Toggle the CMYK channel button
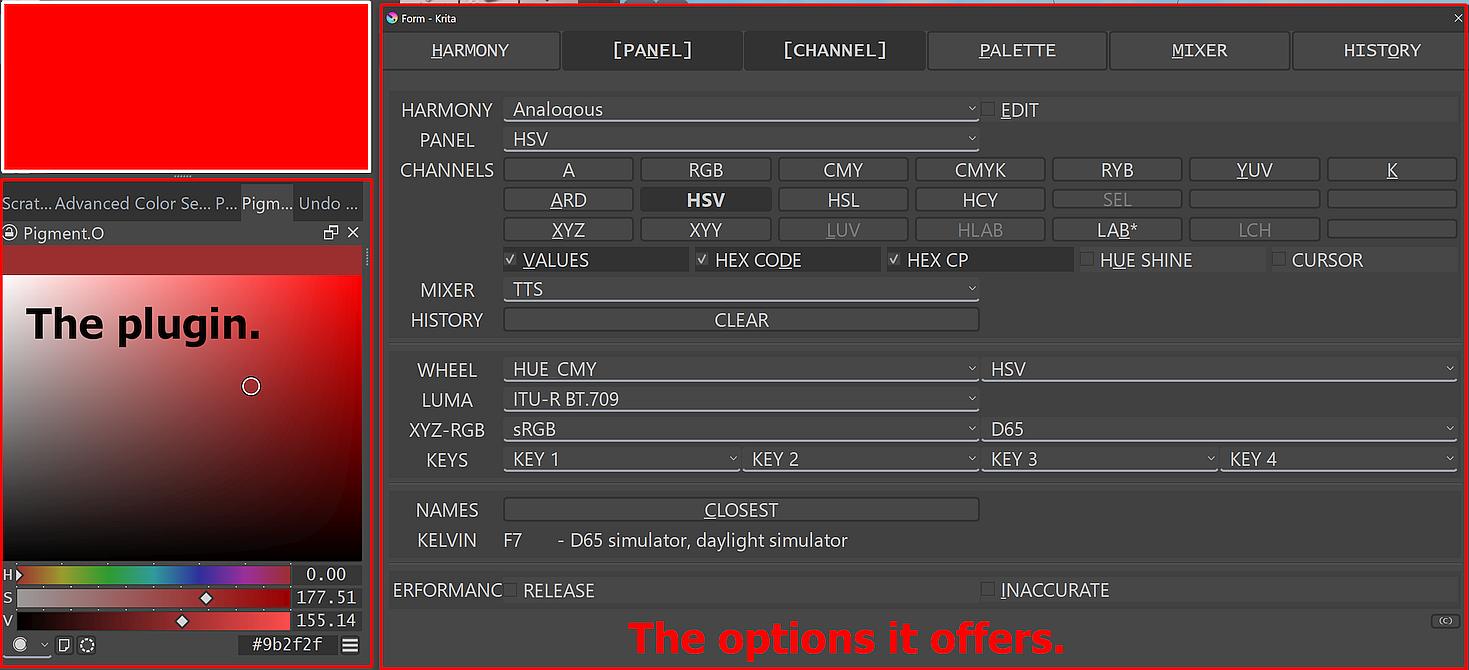The height and width of the screenshot is (670, 1469). tap(980, 170)
